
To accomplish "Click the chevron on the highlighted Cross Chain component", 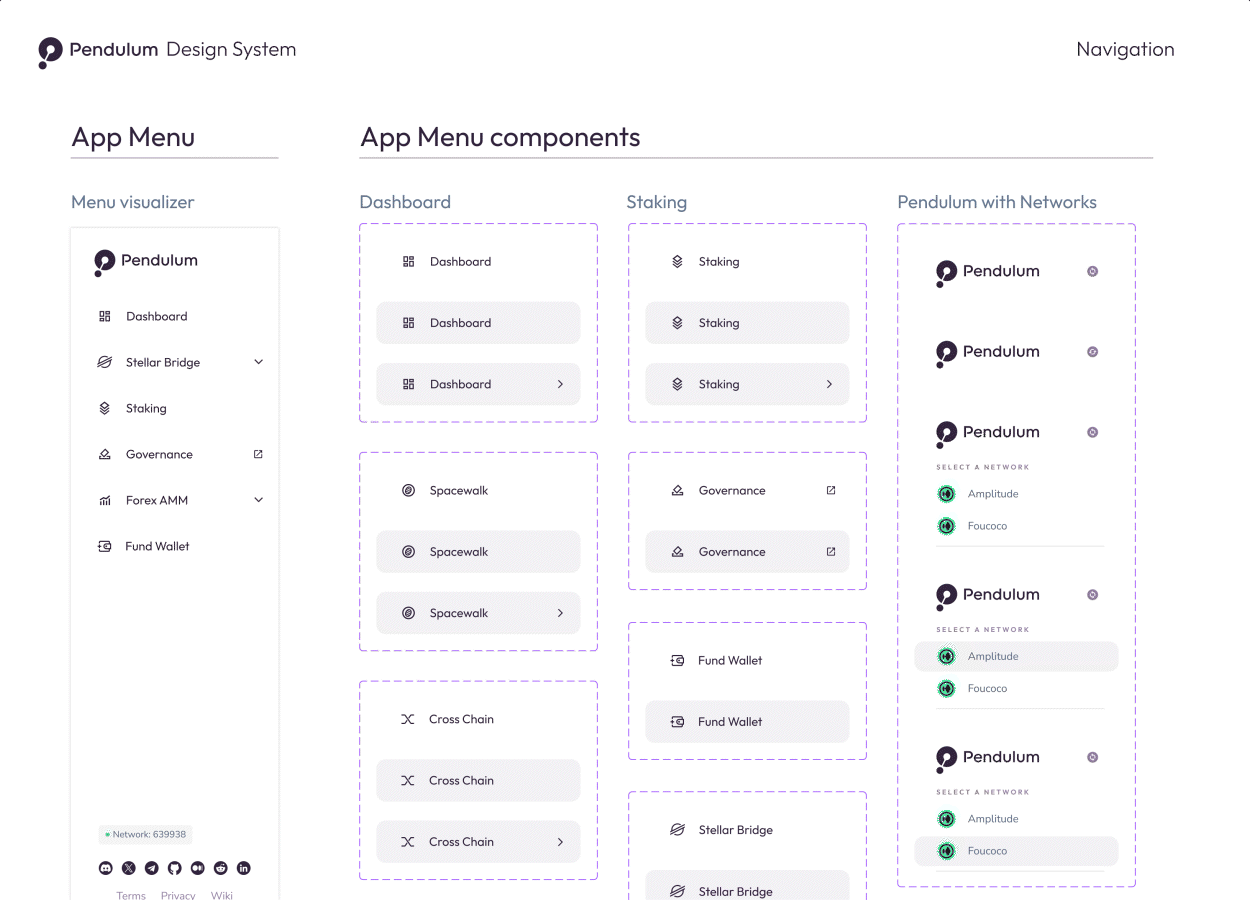I will [x=560, y=842].
